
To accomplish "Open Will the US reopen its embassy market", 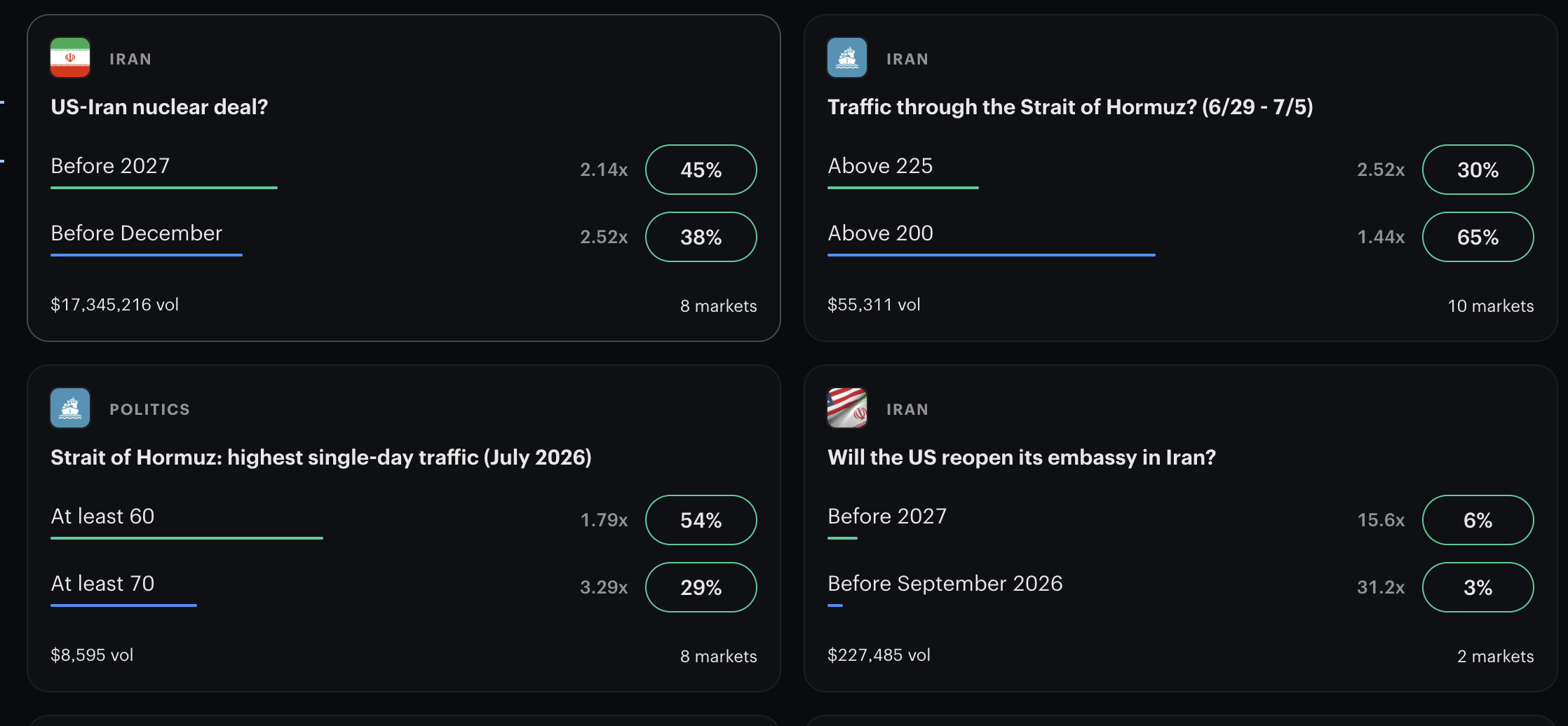I will (1022, 458).
